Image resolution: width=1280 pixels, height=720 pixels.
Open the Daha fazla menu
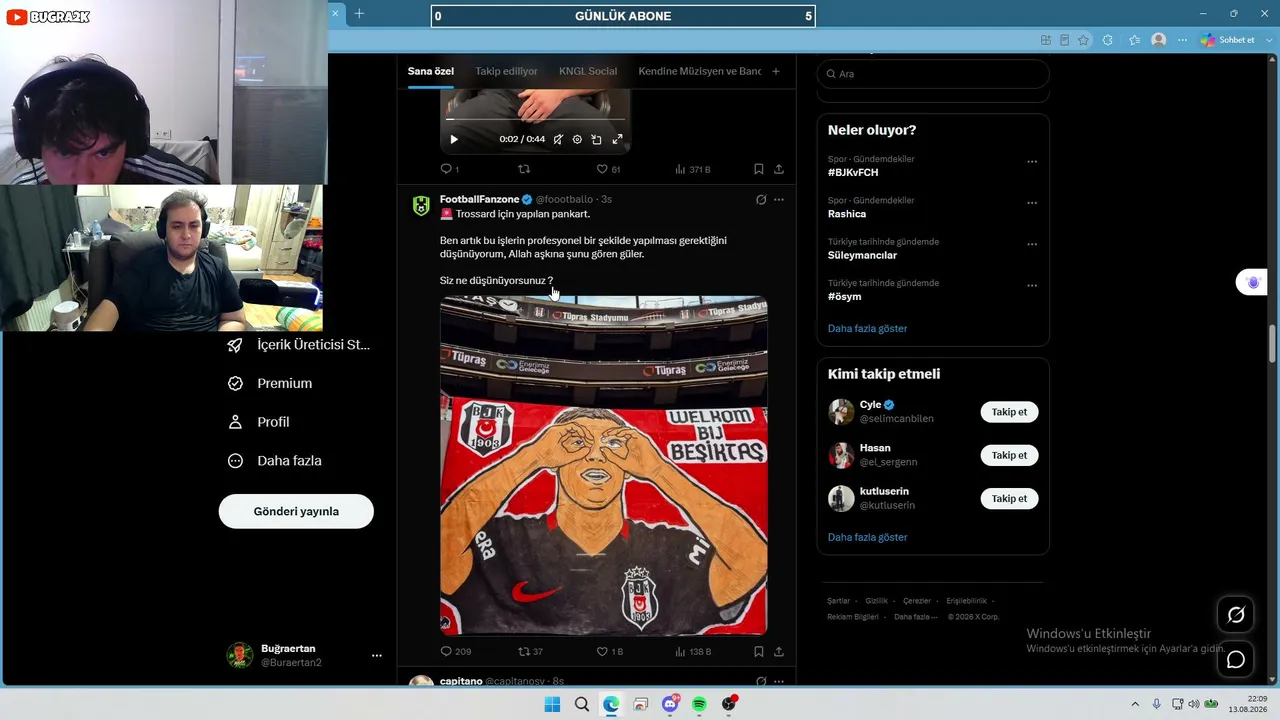pos(275,461)
